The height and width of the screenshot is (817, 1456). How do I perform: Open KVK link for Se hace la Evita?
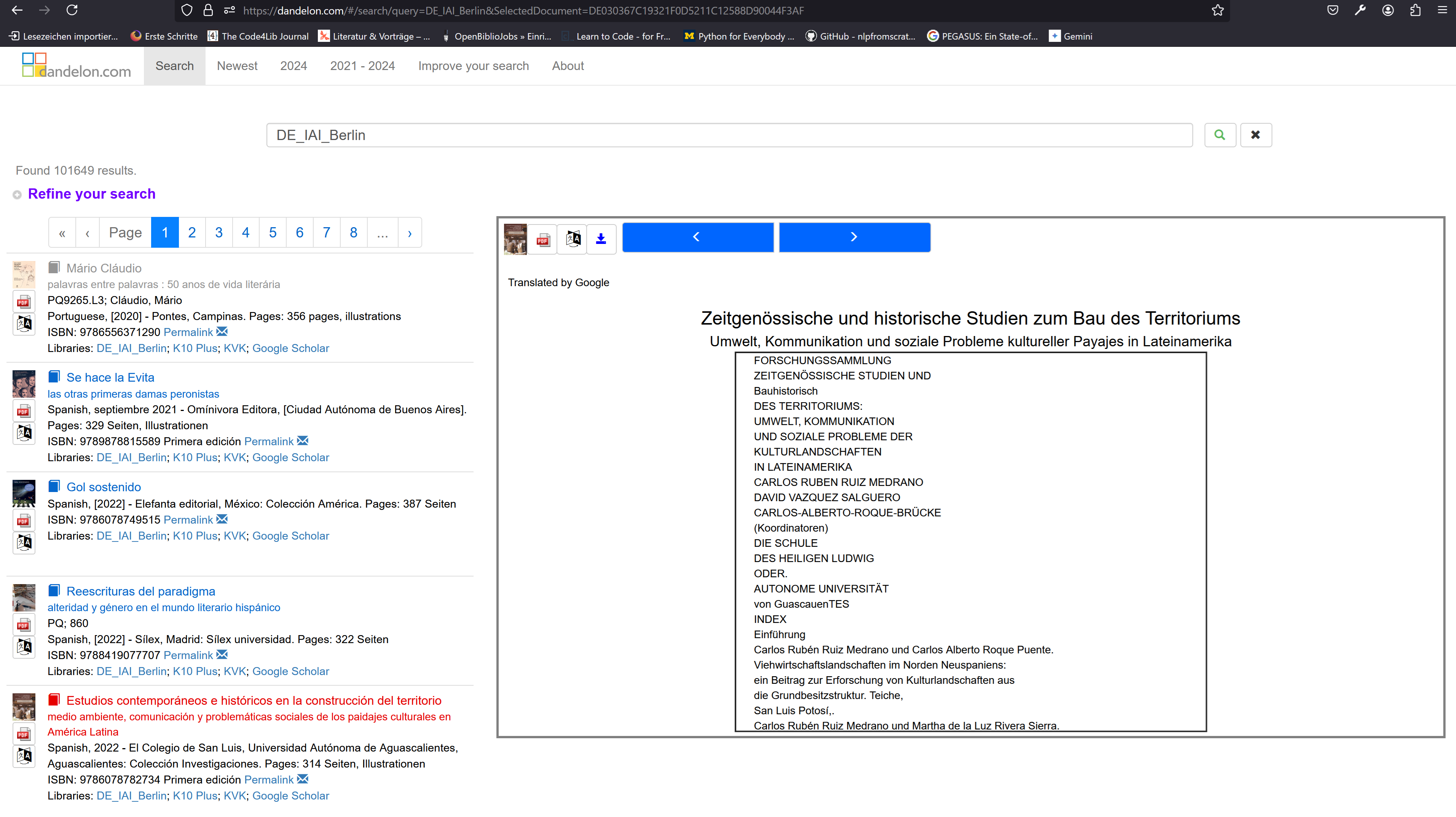pos(234,457)
